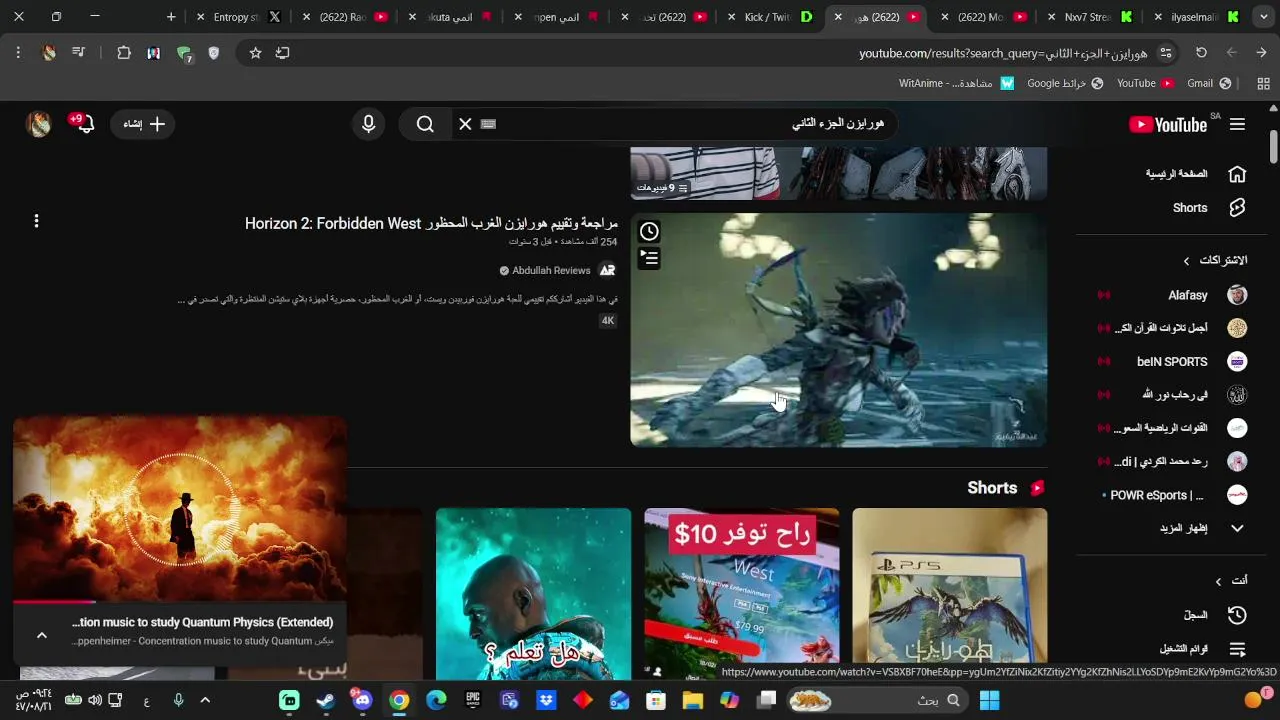The width and height of the screenshot is (1280, 720).
Task: Open the $10 راح توفر Short
Action: click(x=741, y=594)
